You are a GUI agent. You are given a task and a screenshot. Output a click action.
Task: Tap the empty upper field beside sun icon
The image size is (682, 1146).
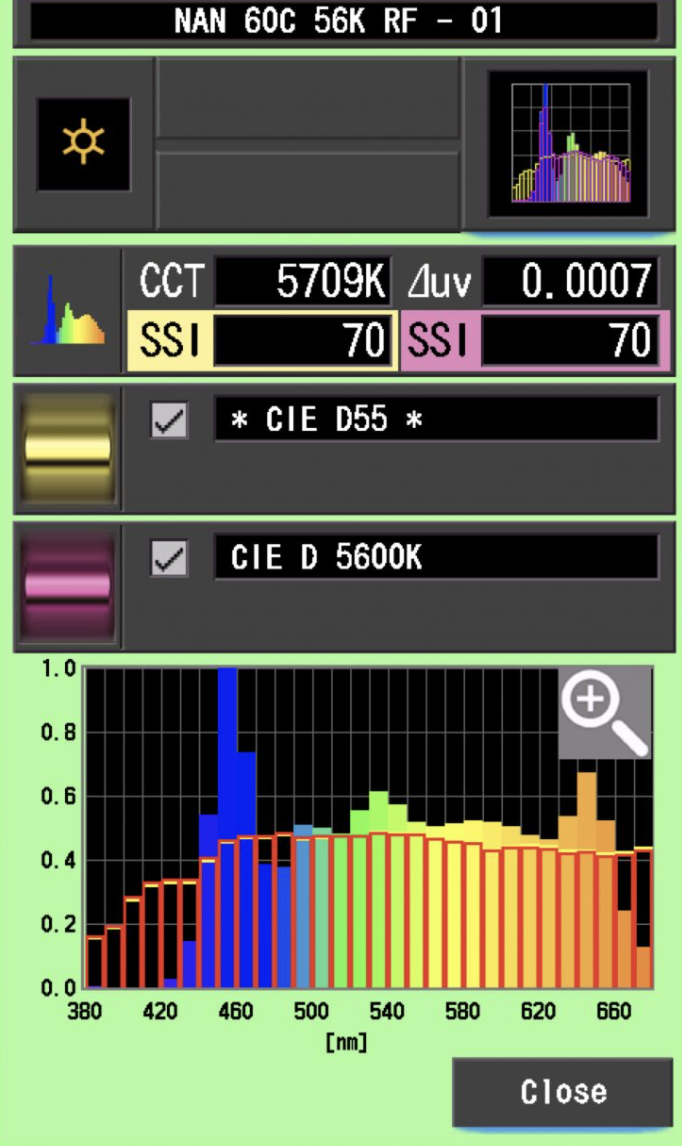click(x=308, y=99)
